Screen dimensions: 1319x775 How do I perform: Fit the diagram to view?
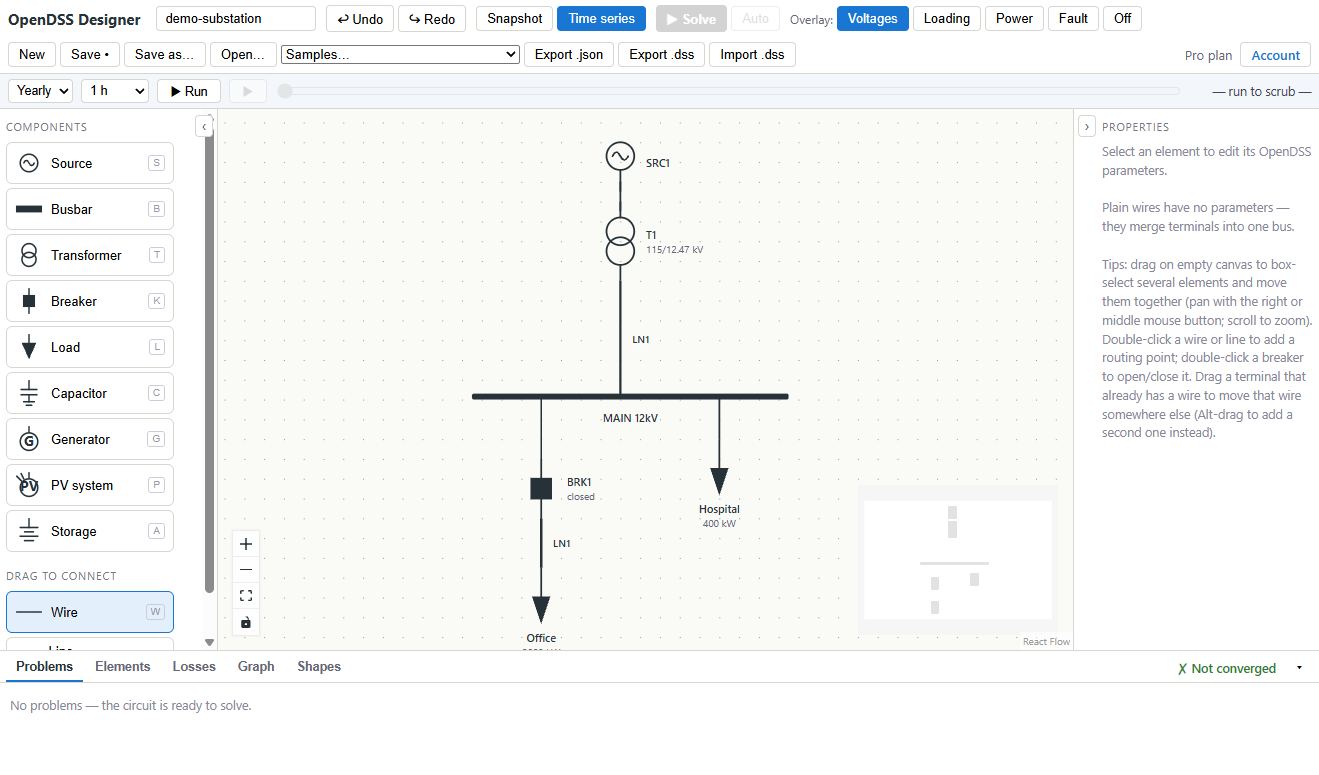coord(246,596)
